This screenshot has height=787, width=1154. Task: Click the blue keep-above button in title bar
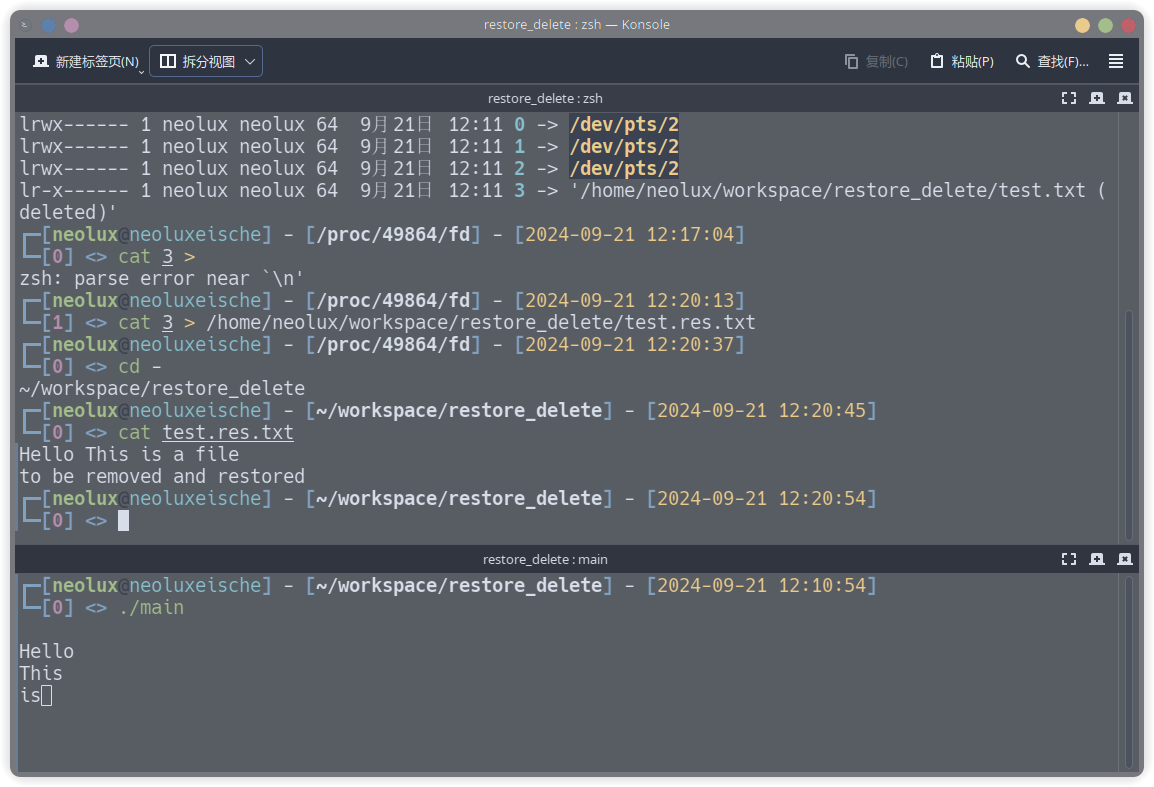[x=49, y=25]
